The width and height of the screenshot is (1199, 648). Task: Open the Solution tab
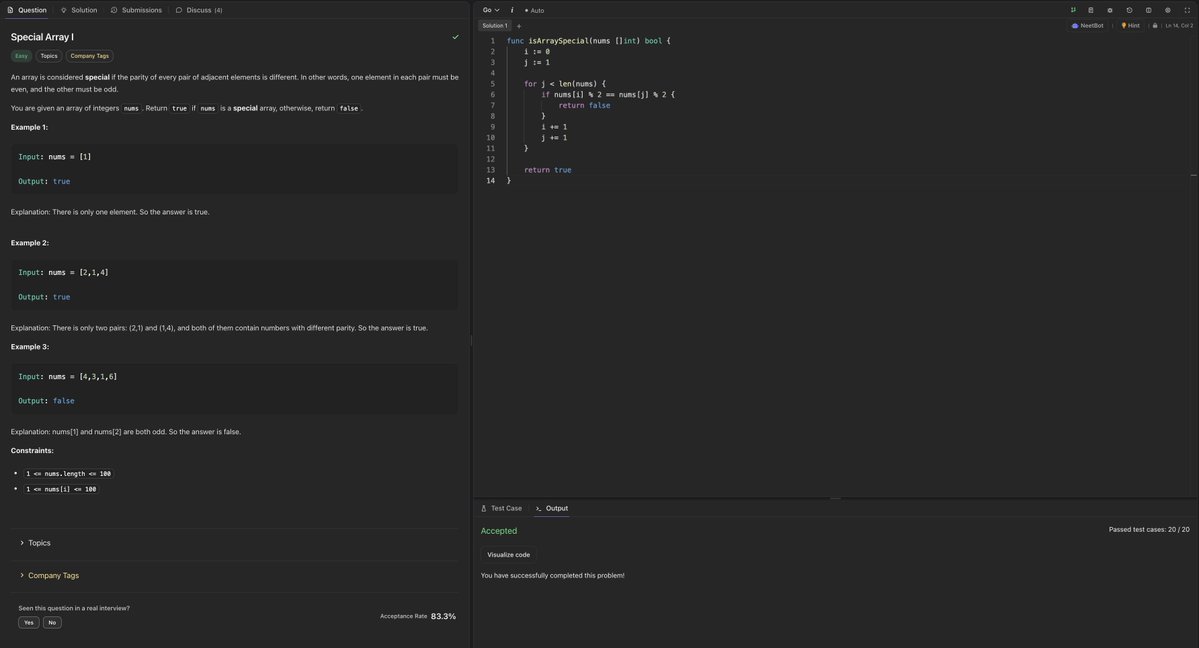[x=79, y=10]
